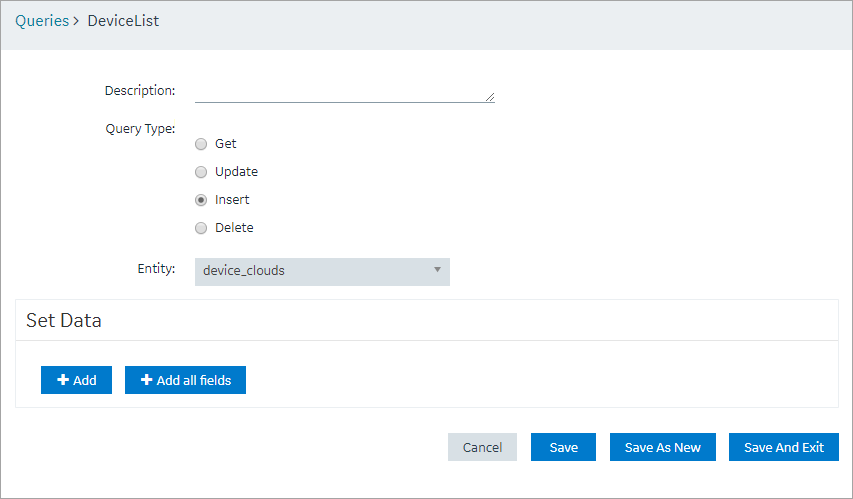Click Save As New
Viewport: 853px width, 499px height.
[x=663, y=447]
